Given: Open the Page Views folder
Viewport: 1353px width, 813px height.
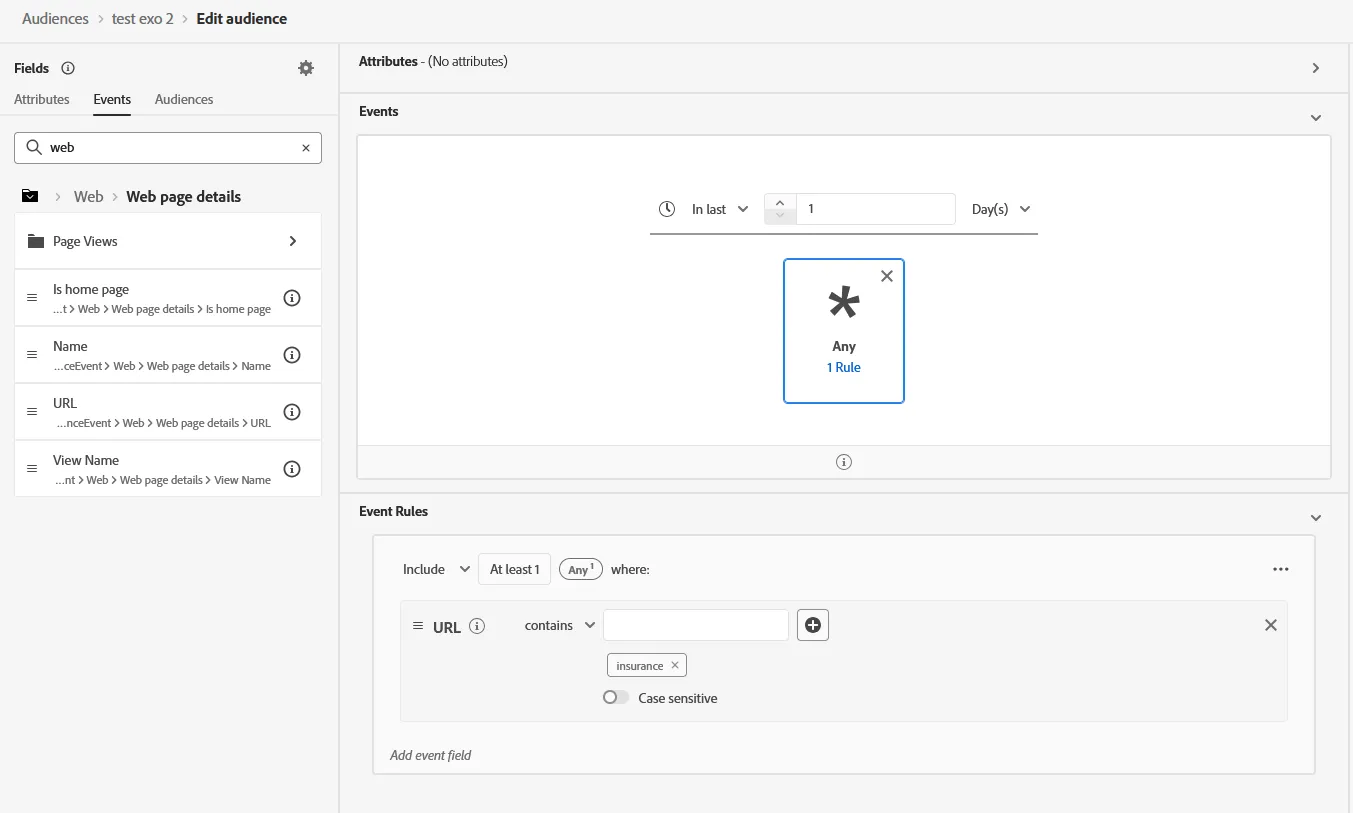Looking at the screenshot, I should (x=168, y=241).
